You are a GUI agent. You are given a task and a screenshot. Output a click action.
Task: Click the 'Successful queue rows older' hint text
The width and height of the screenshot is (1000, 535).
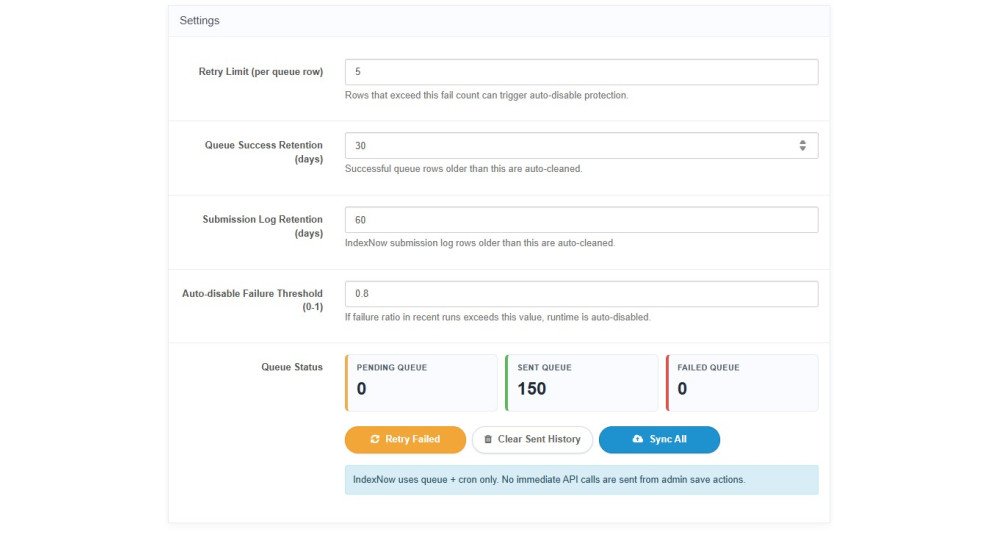click(464, 169)
